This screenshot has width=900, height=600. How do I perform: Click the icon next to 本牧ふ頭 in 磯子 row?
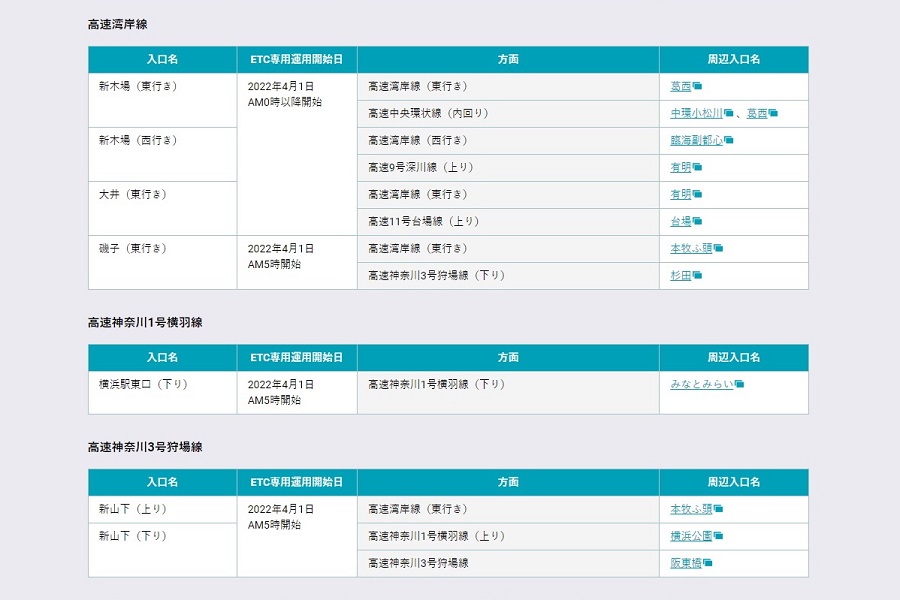(x=718, y=247)
